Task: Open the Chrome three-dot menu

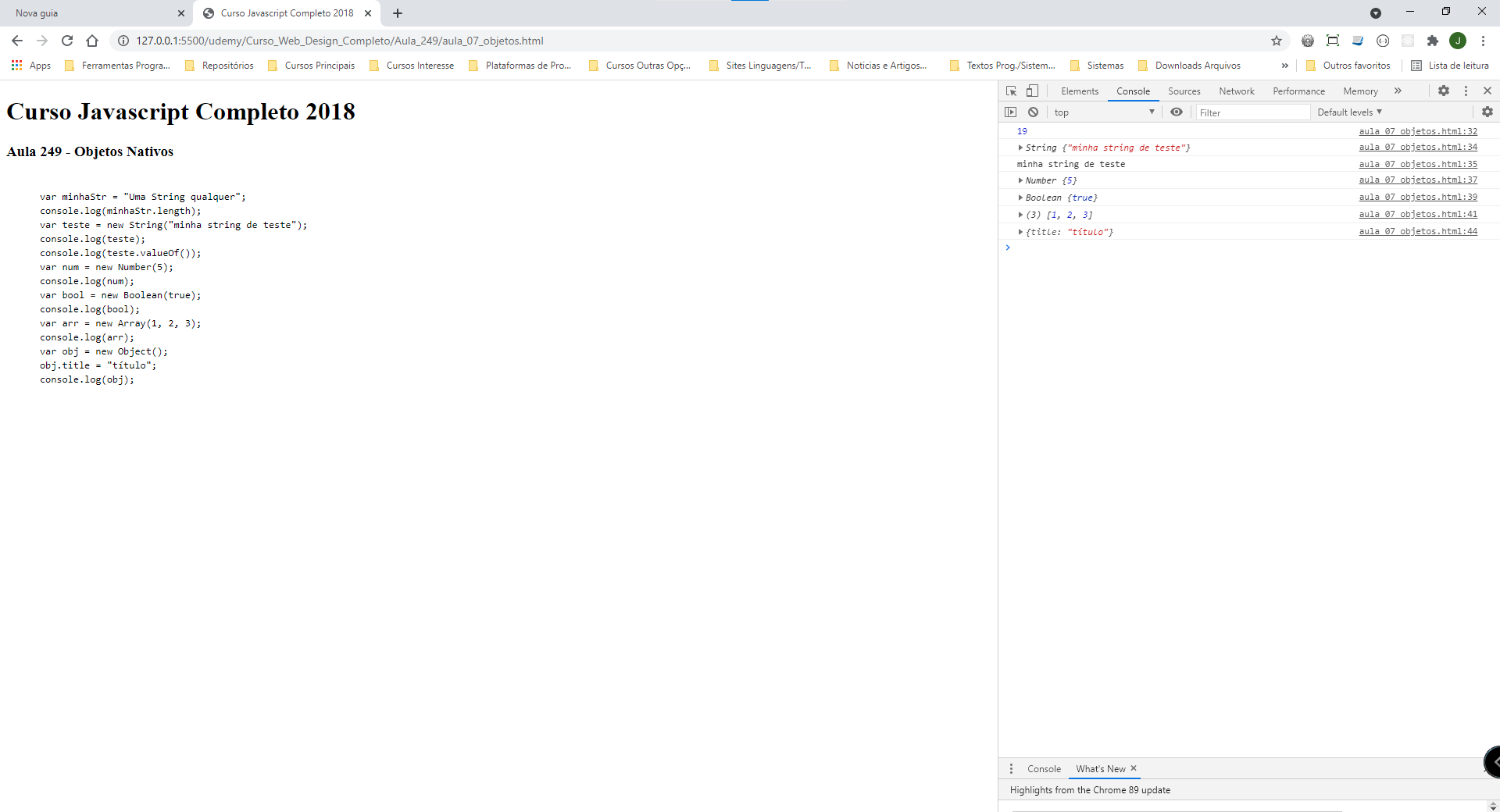Action: click(x=1483, y=41)
